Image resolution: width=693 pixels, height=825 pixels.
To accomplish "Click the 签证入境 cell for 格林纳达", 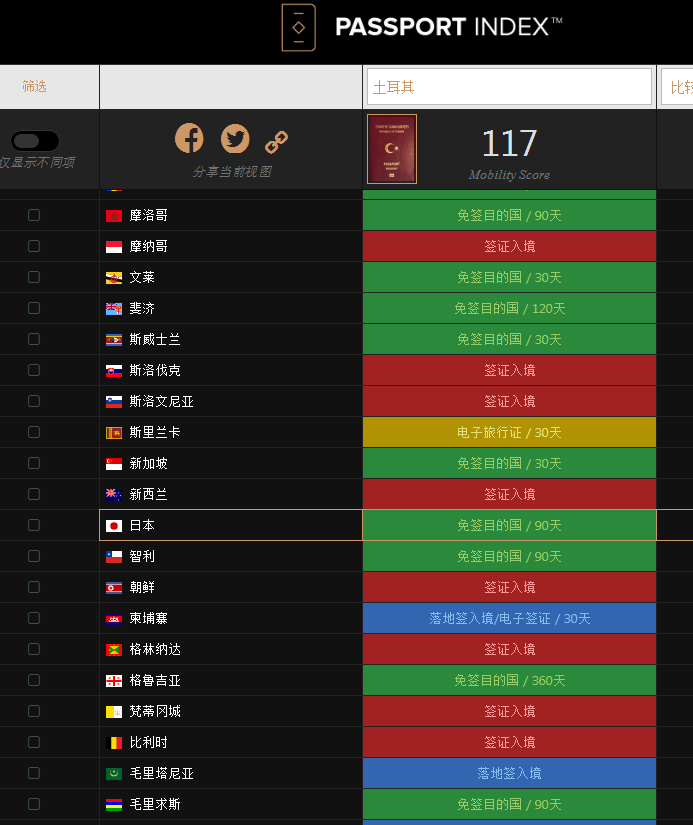I will point(509,649).
